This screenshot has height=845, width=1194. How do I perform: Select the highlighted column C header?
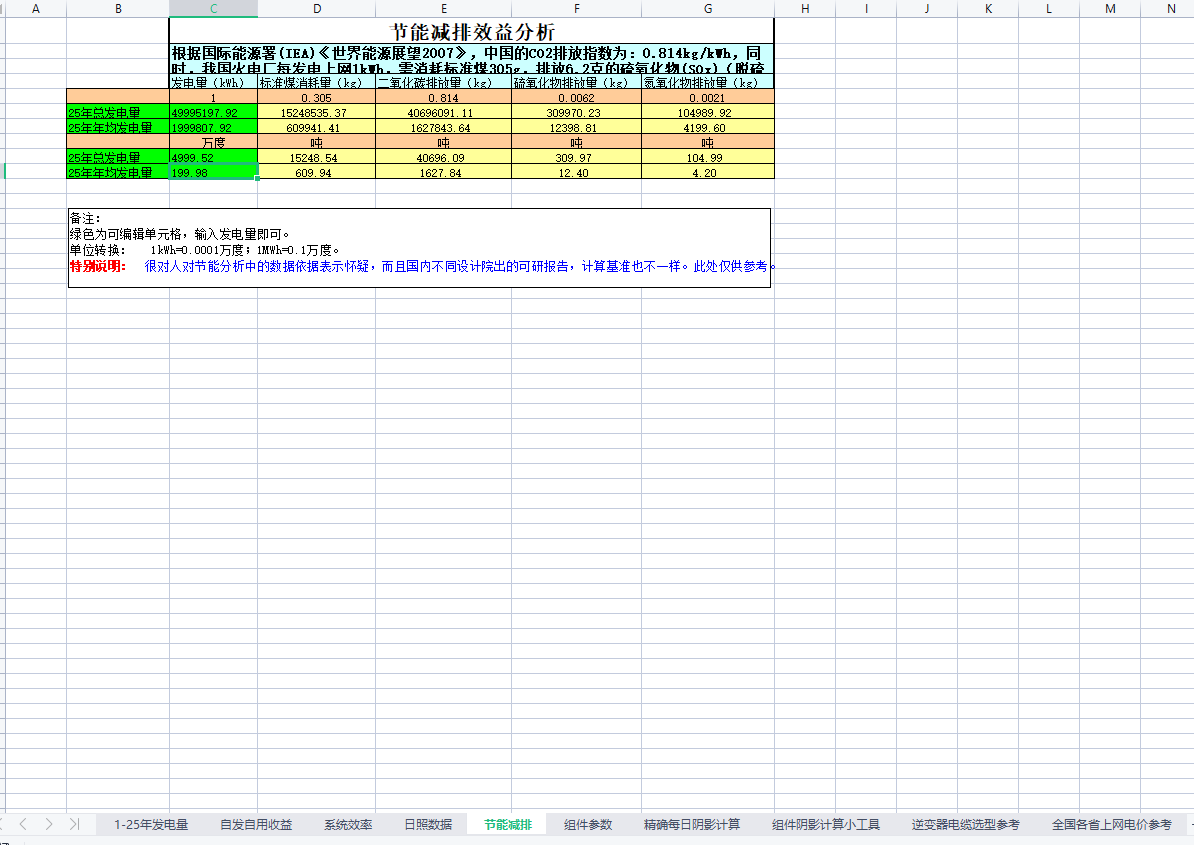(x=213, y=8)
